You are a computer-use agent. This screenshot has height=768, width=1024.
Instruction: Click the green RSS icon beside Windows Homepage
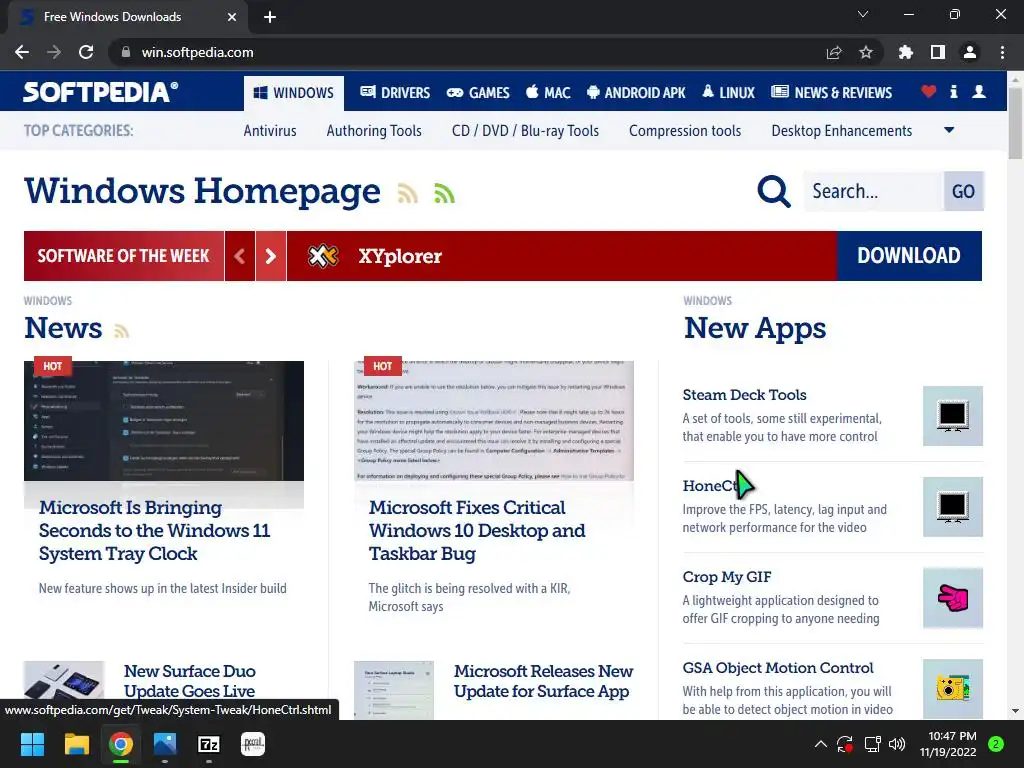tap(444, 193)
